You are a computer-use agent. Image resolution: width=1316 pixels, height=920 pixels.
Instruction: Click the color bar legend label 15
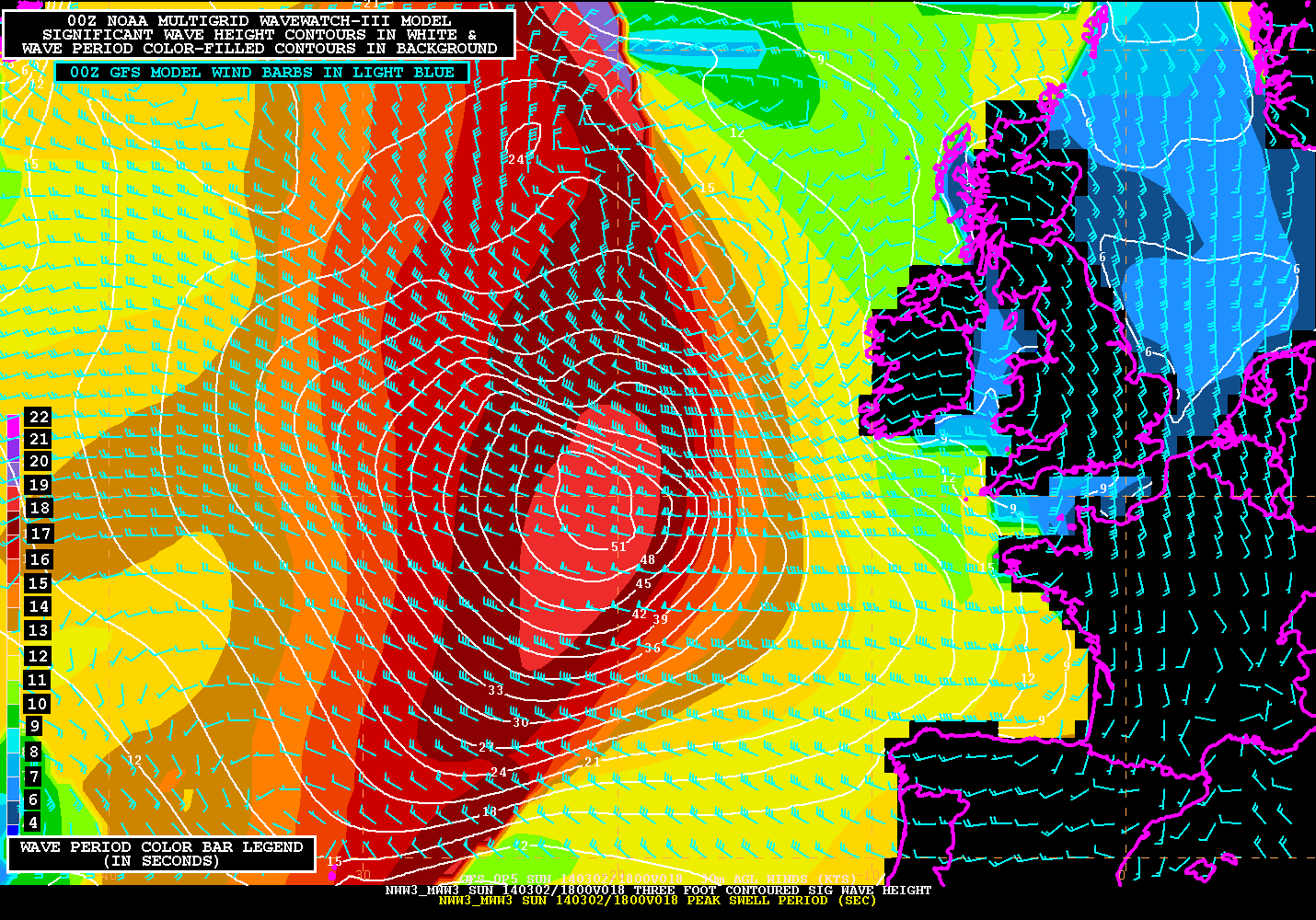point(38,583)
